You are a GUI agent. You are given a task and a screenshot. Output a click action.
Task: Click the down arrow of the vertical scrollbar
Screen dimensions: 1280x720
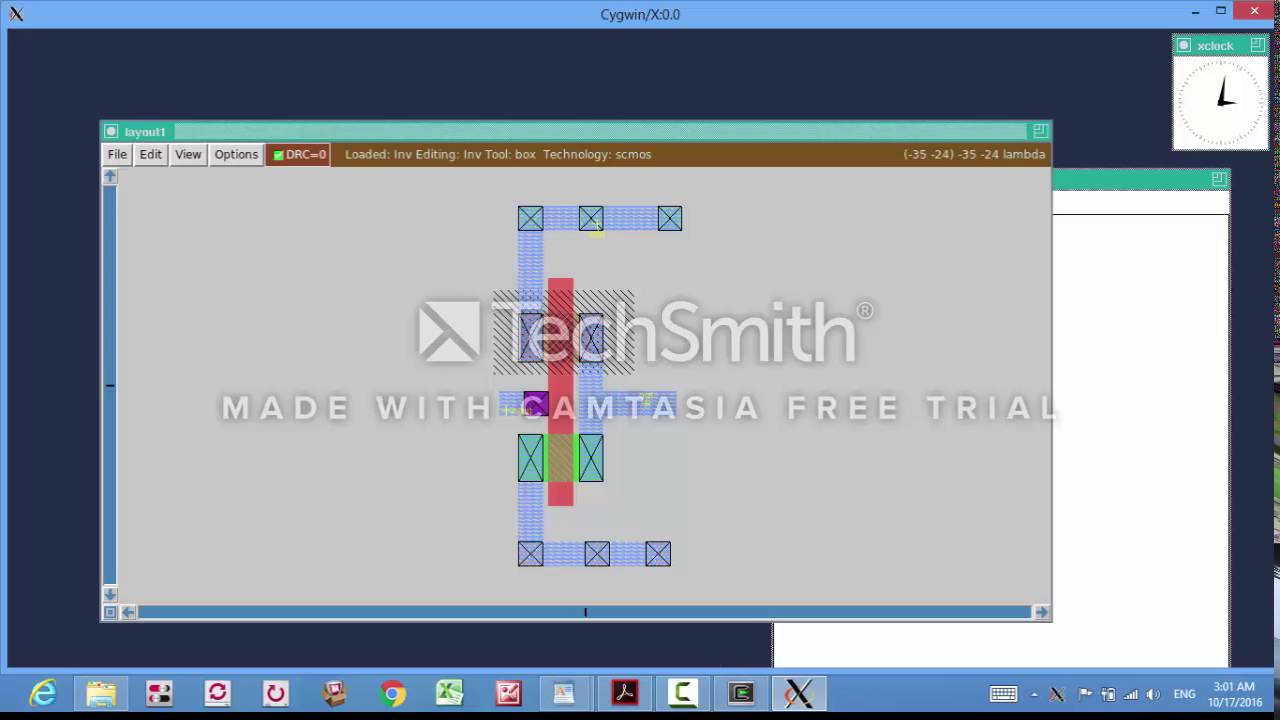tap(110, 594)
